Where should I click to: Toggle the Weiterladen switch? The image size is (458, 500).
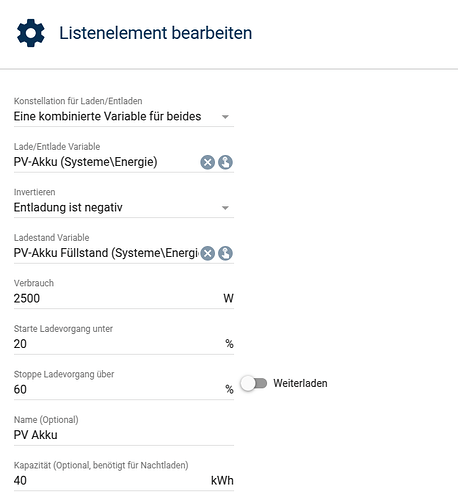(x=254, y=383)
